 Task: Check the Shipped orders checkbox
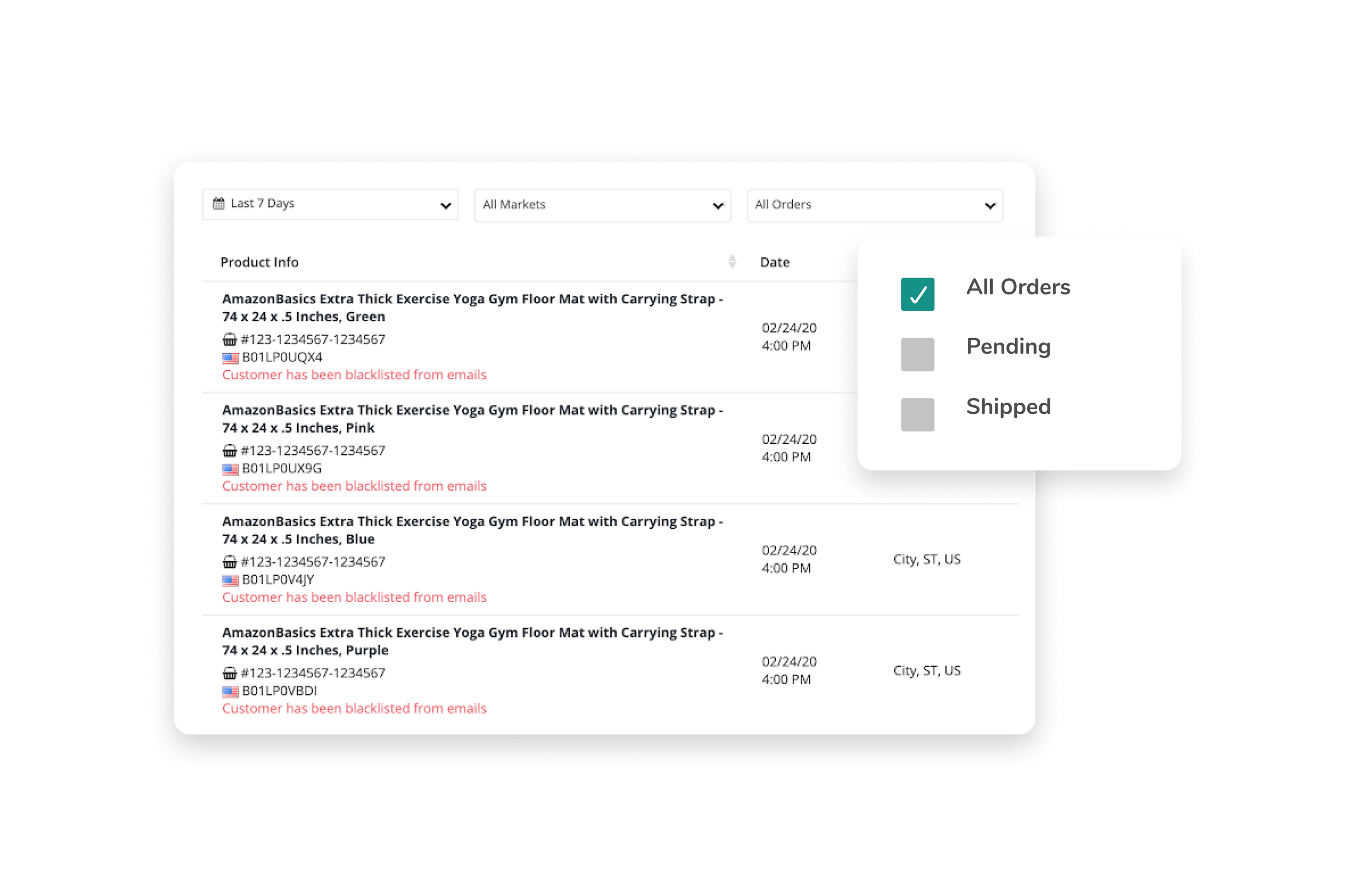coord(918,414)
